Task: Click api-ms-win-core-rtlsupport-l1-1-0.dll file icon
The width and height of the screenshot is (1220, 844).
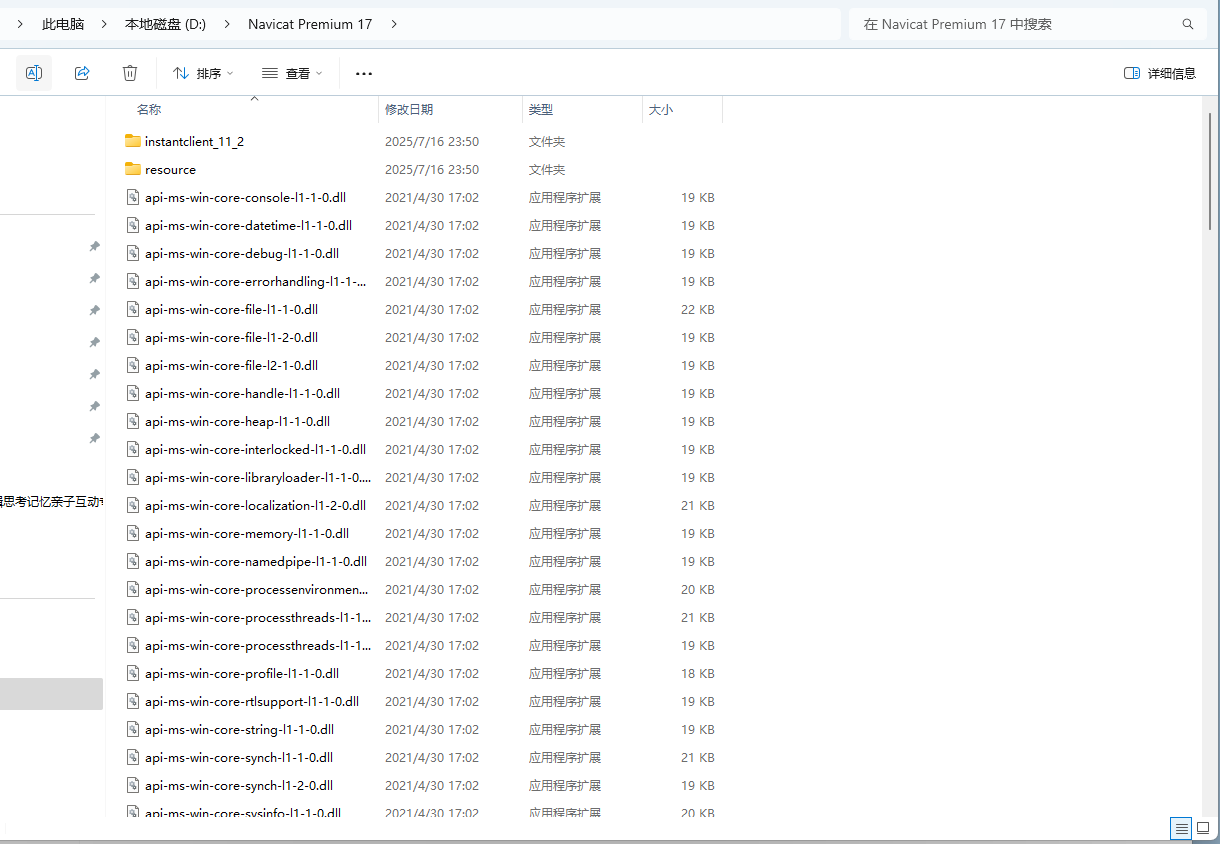Action: (x=133, y=701)
